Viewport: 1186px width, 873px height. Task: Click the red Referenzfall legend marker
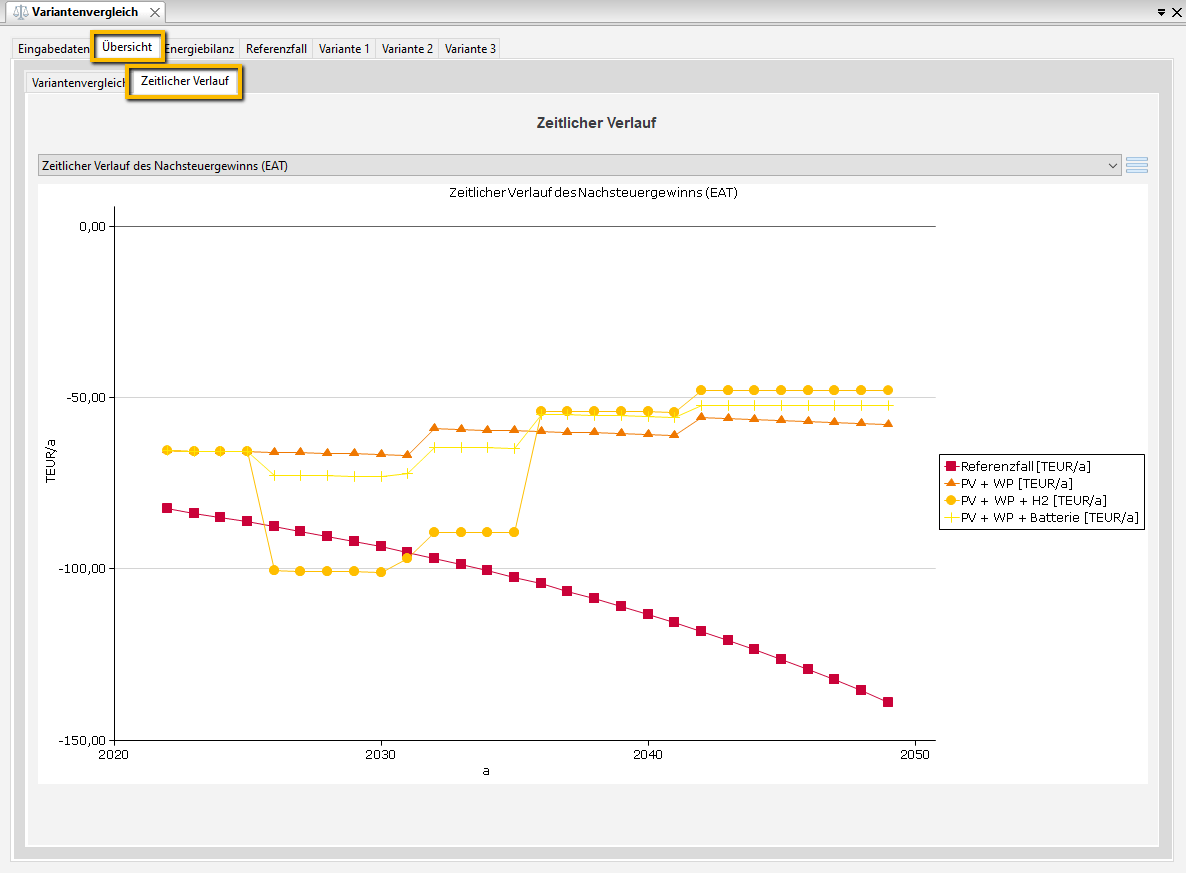[x=952, y=467]
